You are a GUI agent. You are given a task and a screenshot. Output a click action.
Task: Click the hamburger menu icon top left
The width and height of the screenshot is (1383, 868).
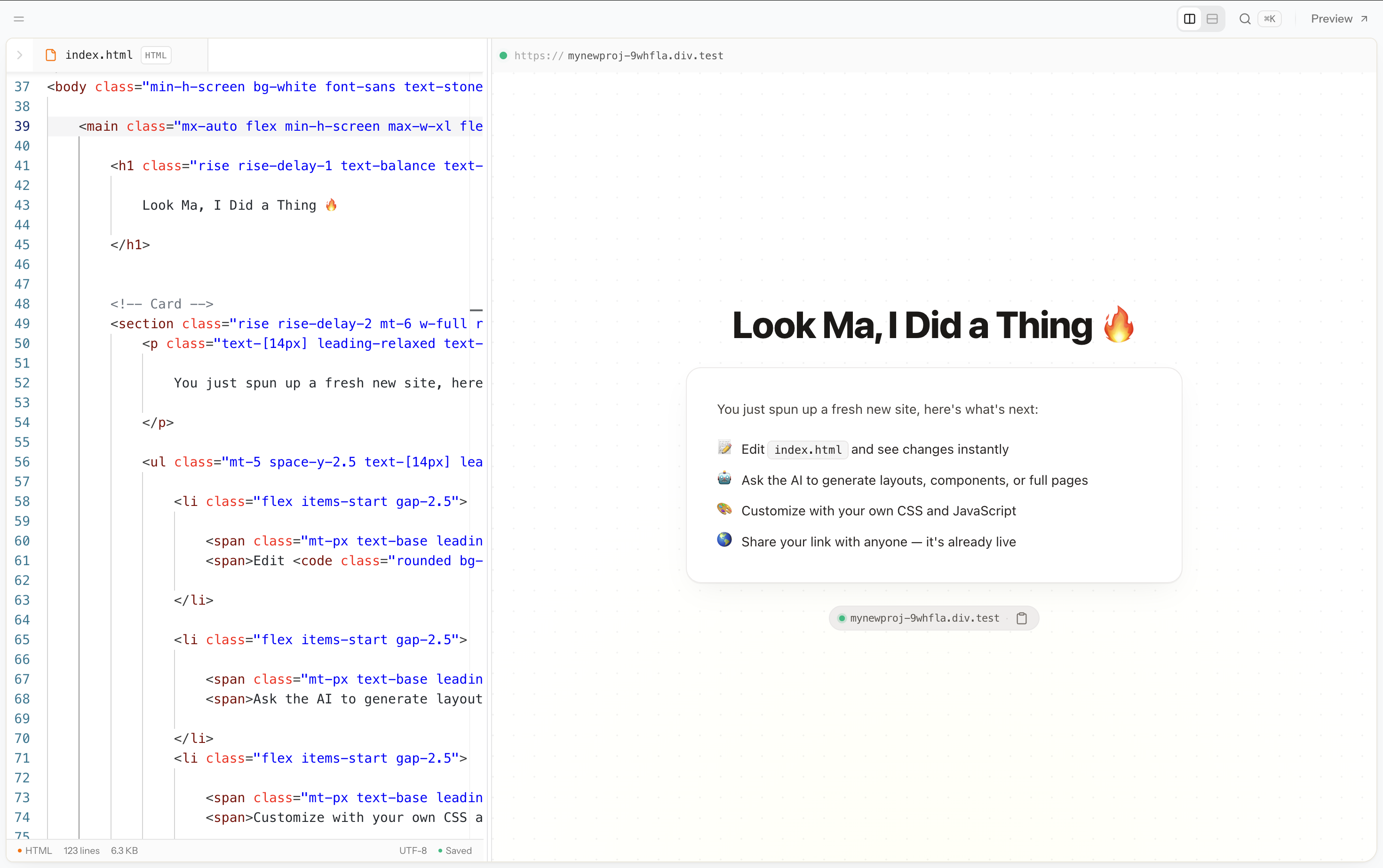[19, 19]
